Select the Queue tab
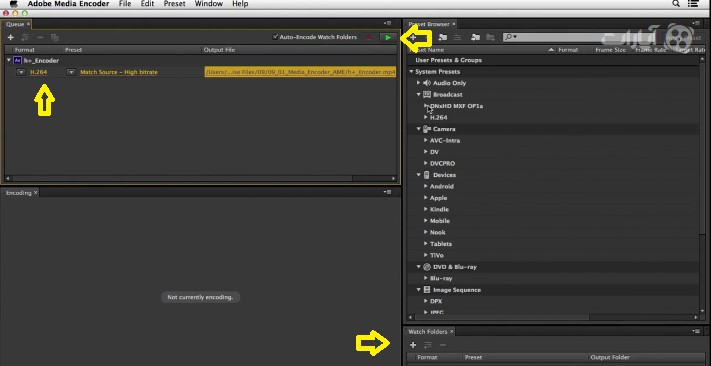The height and width of the screenshot is (366, 711). (x=15, y=24)
